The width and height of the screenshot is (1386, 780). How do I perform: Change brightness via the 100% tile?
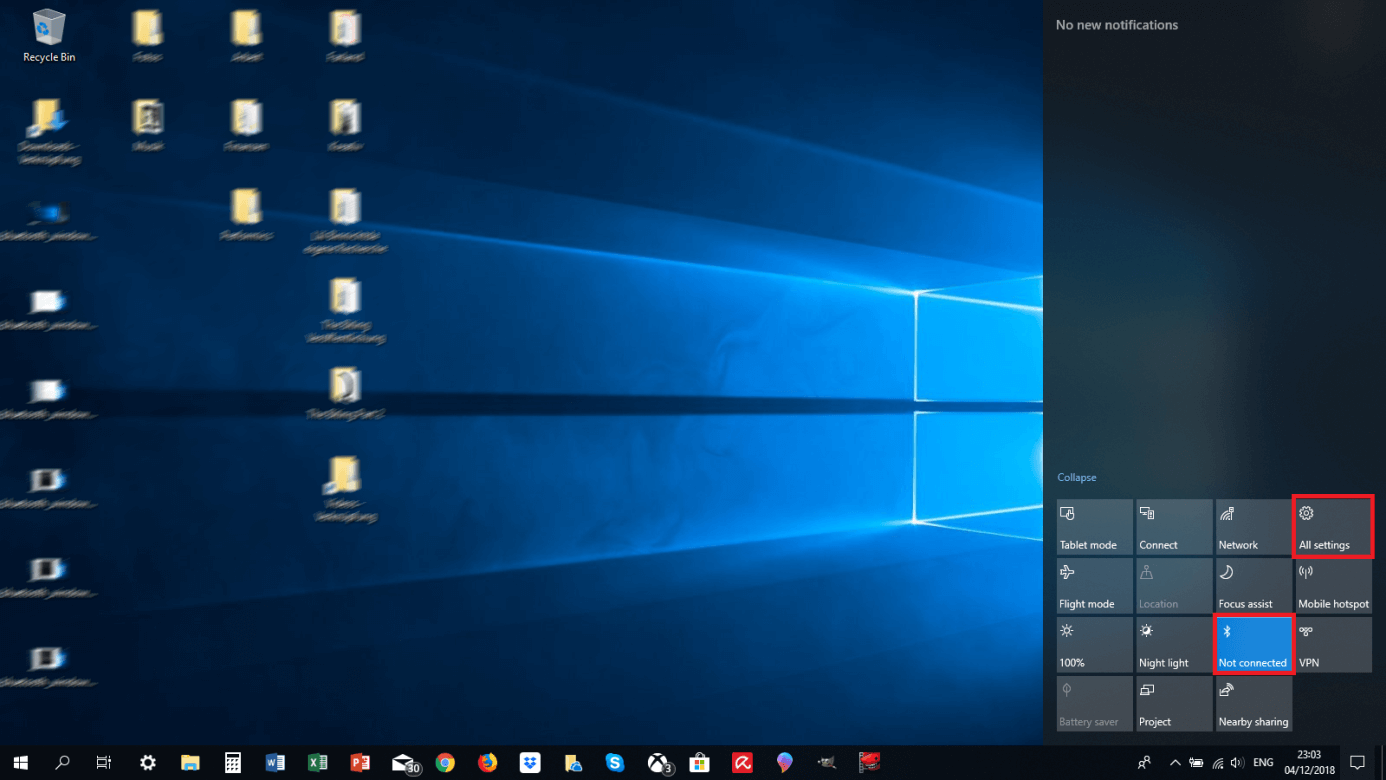[1095, 645]
